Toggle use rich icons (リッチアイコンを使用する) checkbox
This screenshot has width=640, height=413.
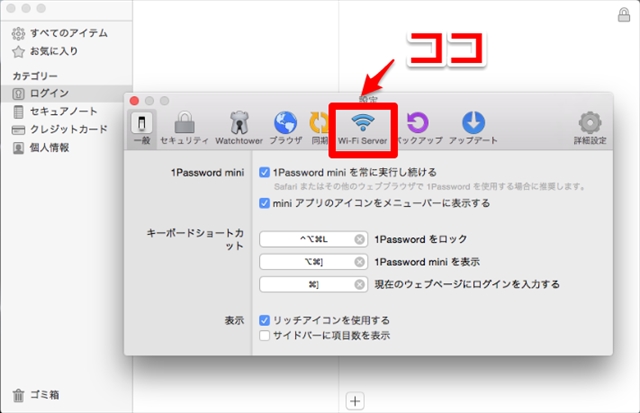point(264,320)
